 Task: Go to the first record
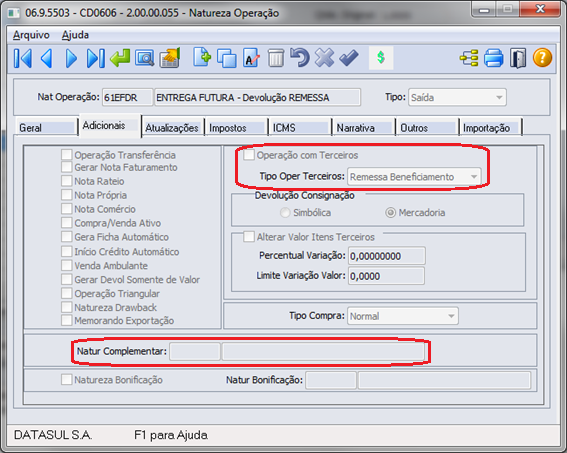point(23,58)
